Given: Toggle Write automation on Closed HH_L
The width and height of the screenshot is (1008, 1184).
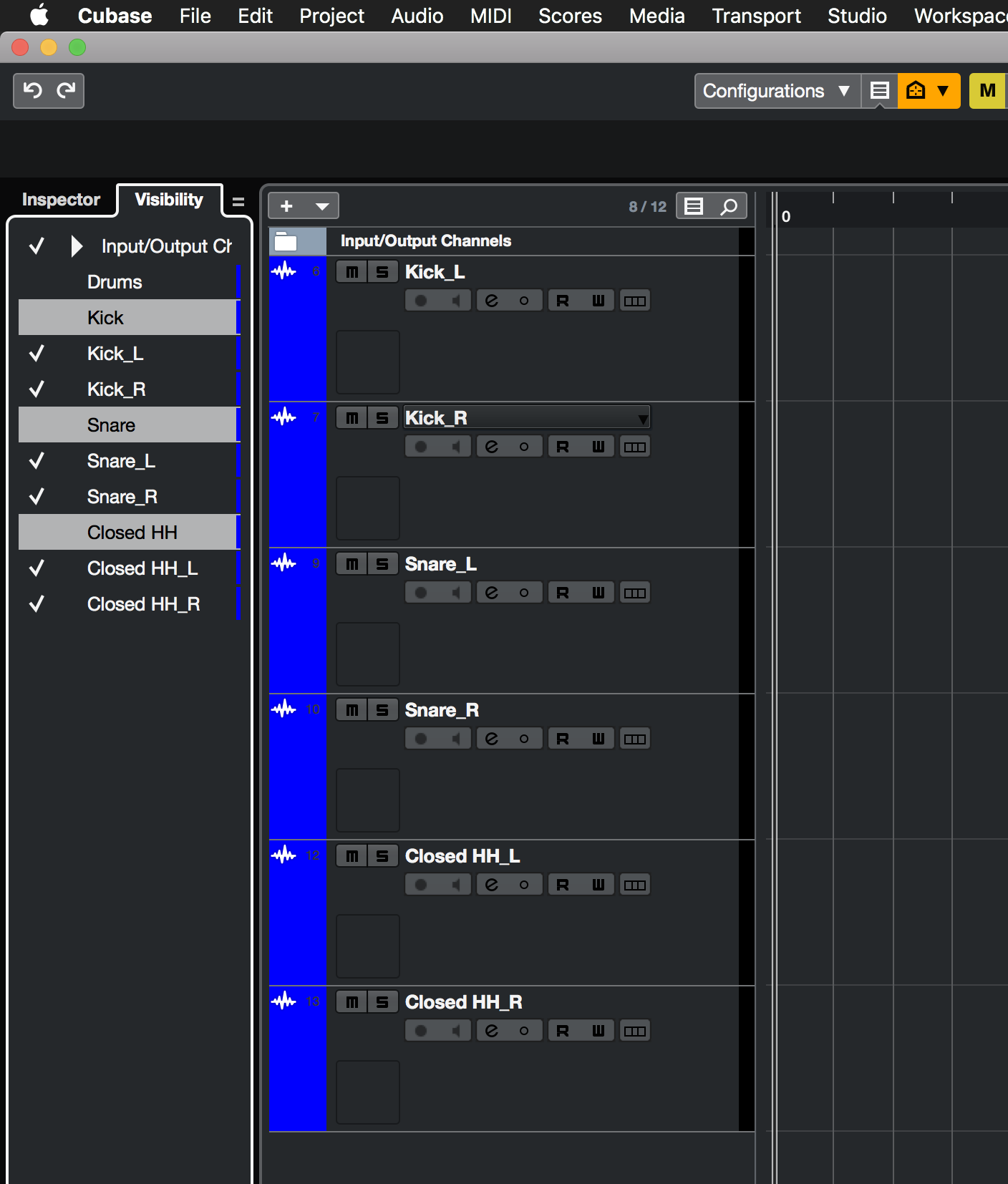Looking at the screenshot, I should 598,885.
